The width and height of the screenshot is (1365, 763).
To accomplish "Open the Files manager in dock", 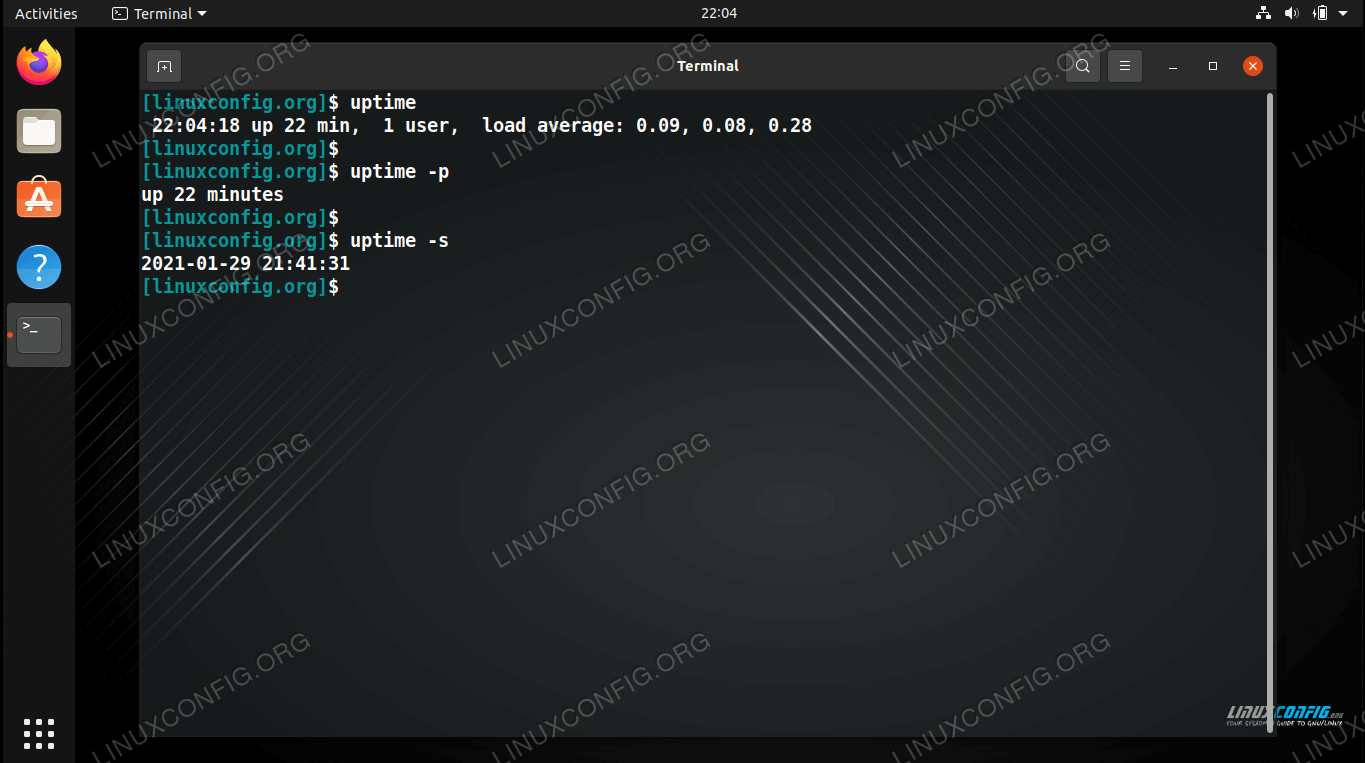I will pyautogui.click(x=39, y=131).
